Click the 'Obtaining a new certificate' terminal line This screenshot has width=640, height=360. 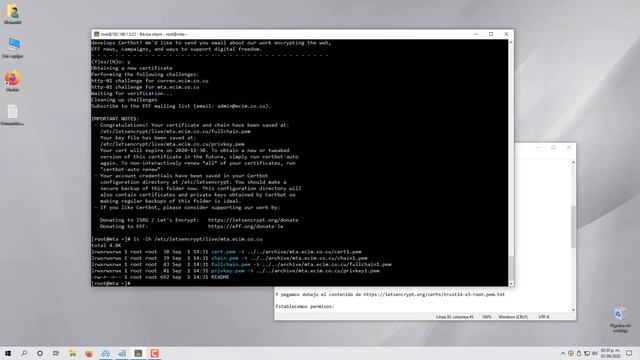132,68
